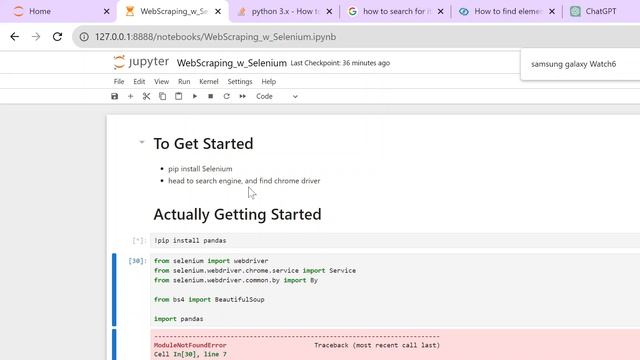This screenshot has height=360, width=640.
Task: Open the Edit menu
Action: pyautogui.click(x=139, y=82)
